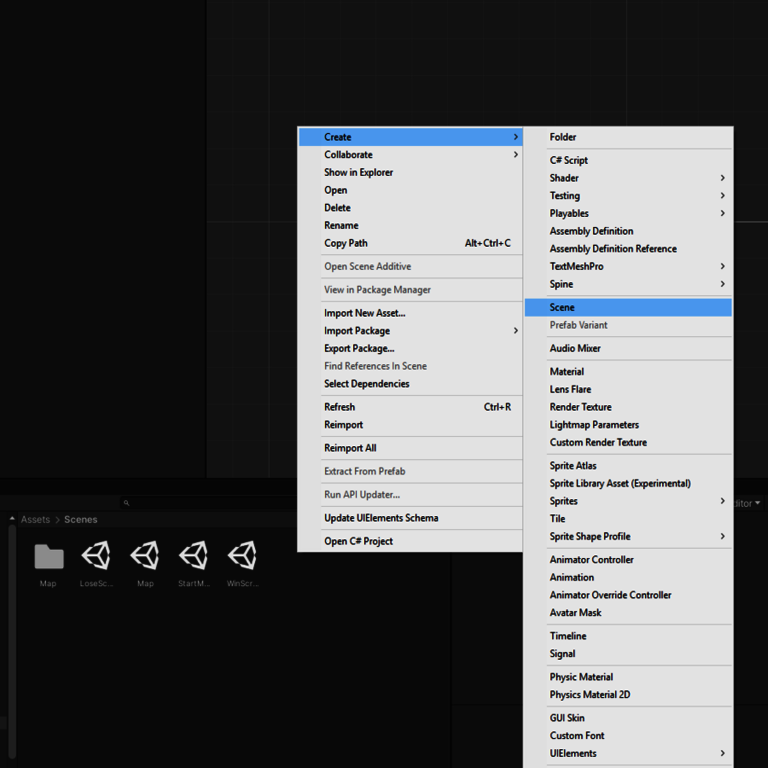Expand the Playables submenu
The image size is (768, 768).
(x=628, y=213)
